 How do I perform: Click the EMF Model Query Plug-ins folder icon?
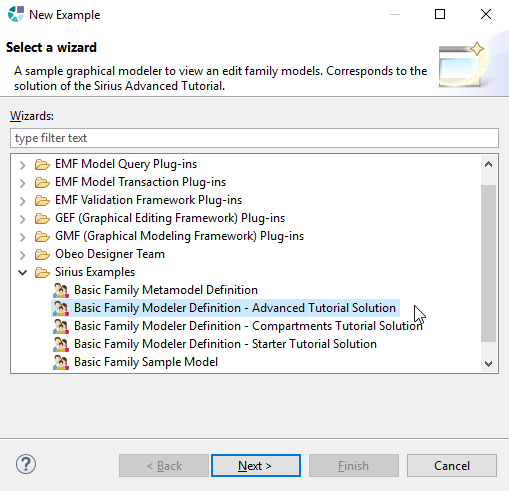click(x=42, y=164)
